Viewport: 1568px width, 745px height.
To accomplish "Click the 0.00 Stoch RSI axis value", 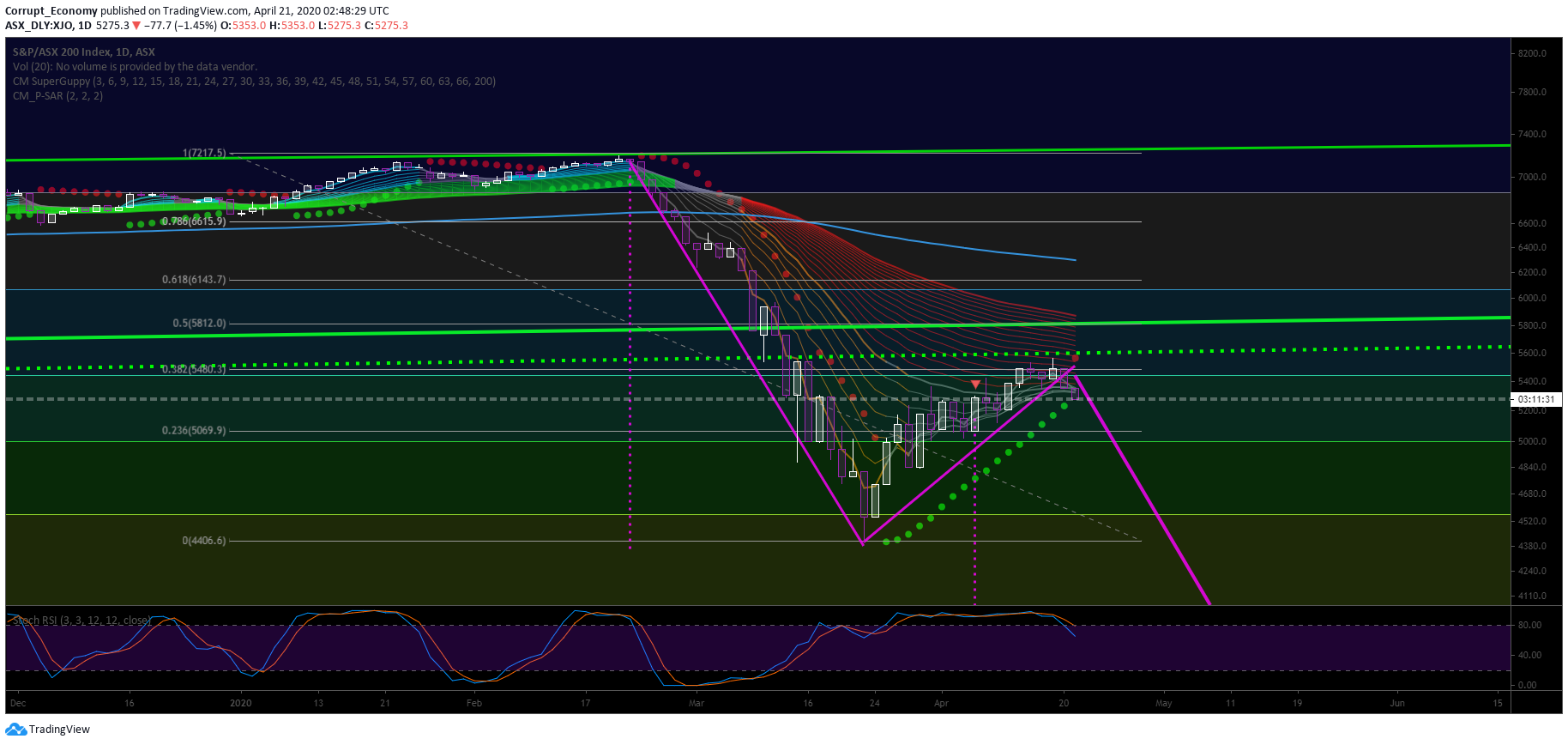I will tap(1527, 686).
